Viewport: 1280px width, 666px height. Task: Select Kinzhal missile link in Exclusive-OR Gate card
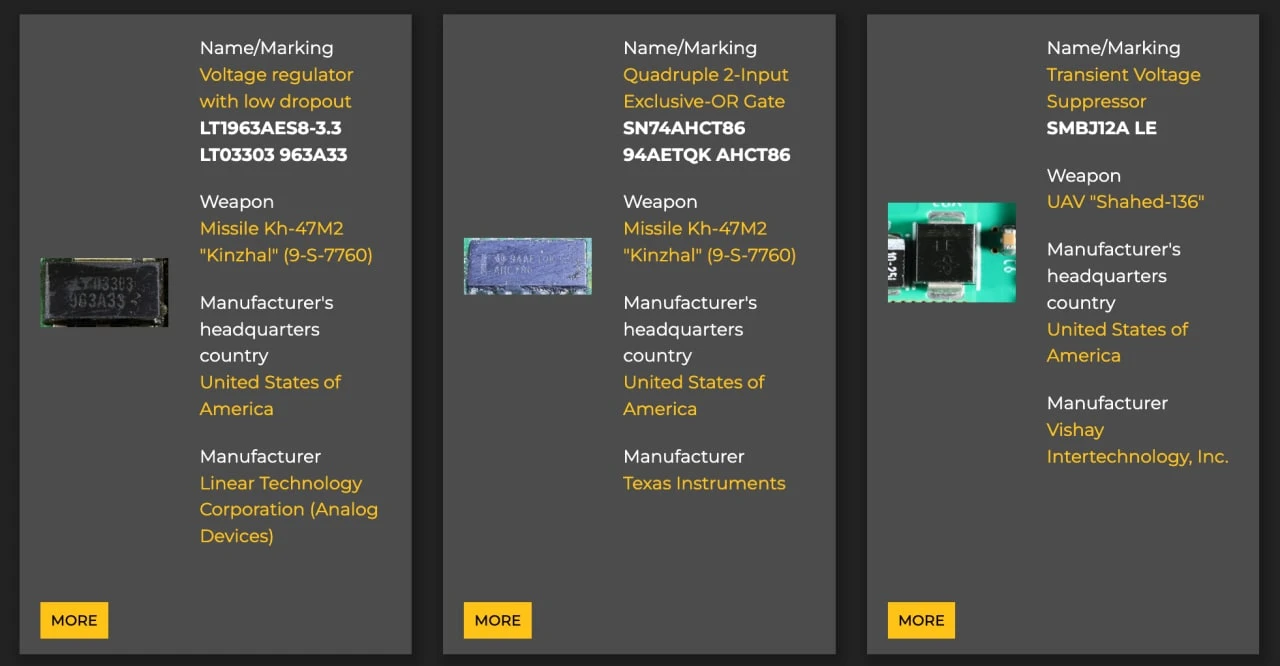tap(709, 242)
